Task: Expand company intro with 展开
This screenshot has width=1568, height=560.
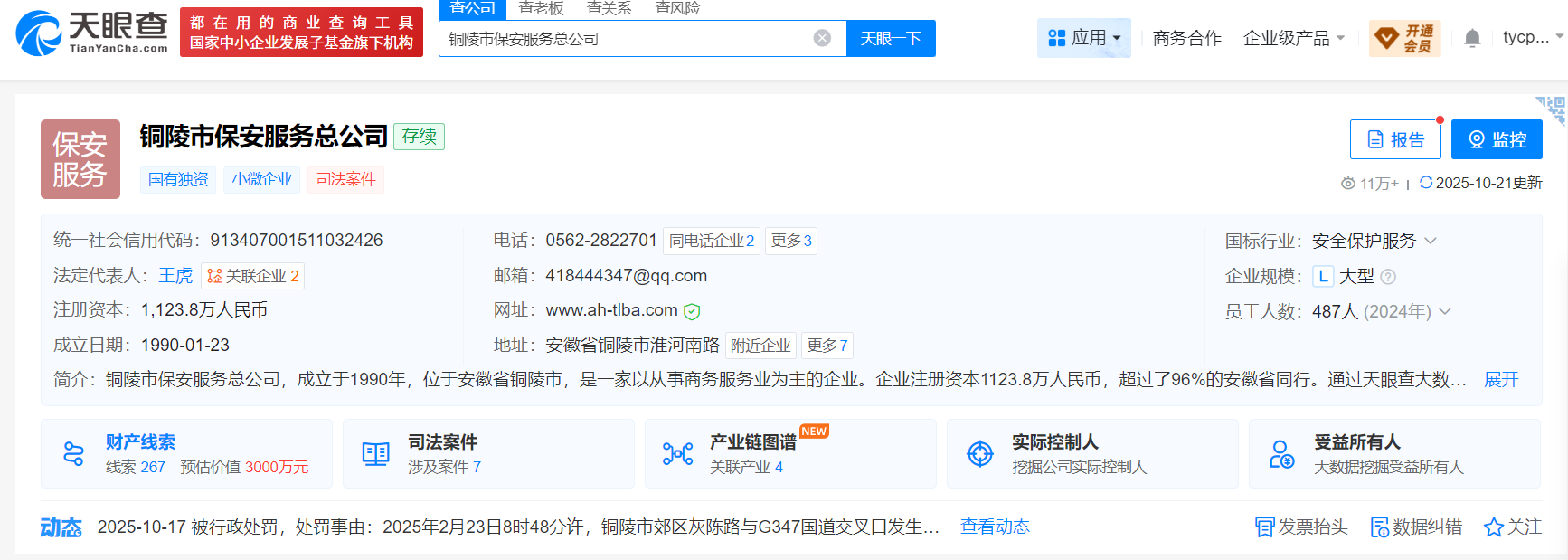Action: (1501, 380)
